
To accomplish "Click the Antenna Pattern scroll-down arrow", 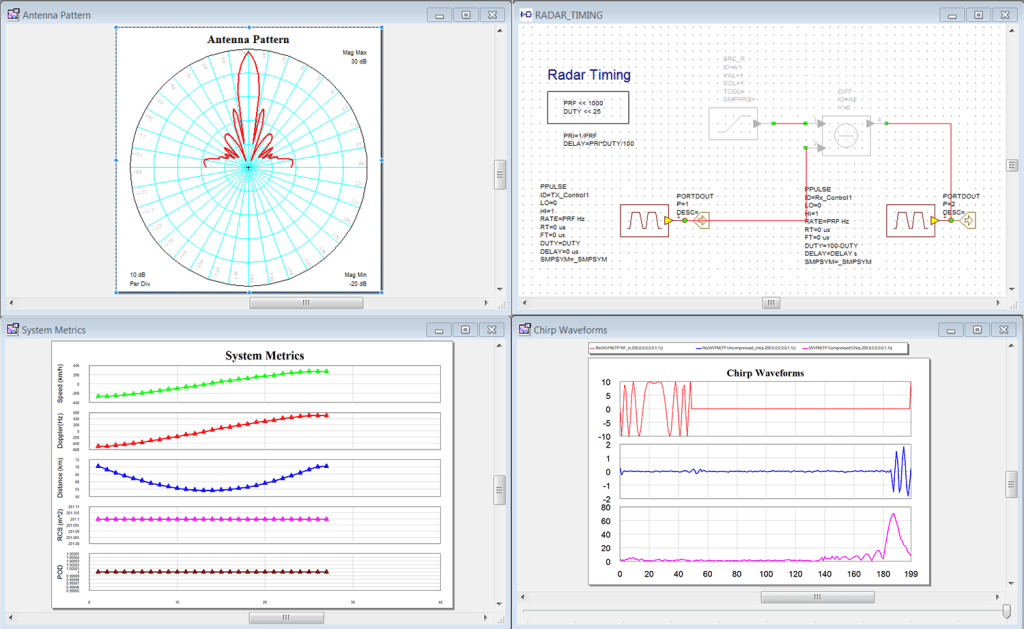I will click(x=500, y=289).
